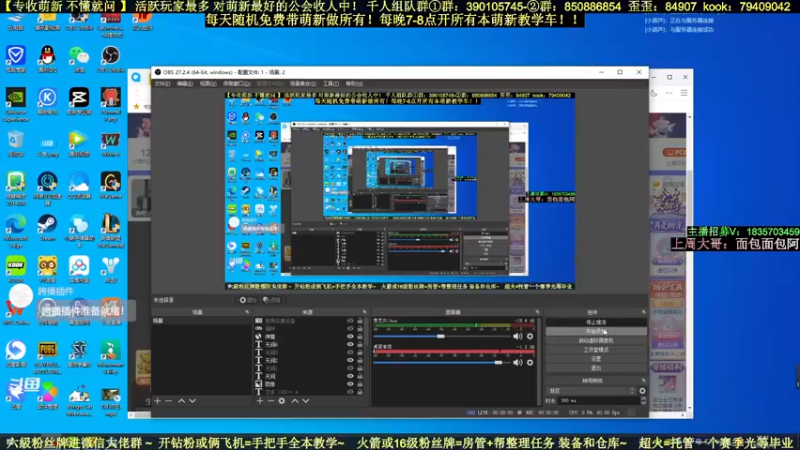Open the 视图(V) menu in OBS
Image resolution: width=800 pixels, height=450 pixels.
coord(208,84)
